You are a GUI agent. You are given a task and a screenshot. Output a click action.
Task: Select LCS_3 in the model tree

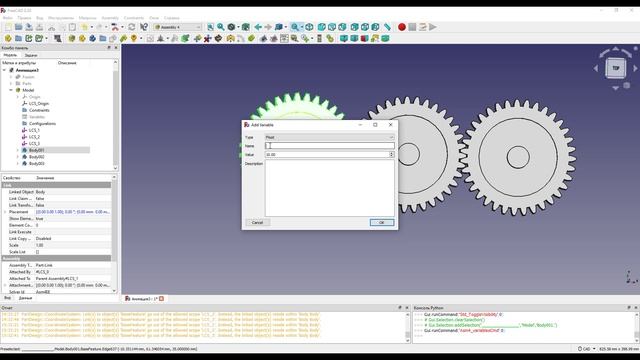pyautogui.click(x=34, y=143)
